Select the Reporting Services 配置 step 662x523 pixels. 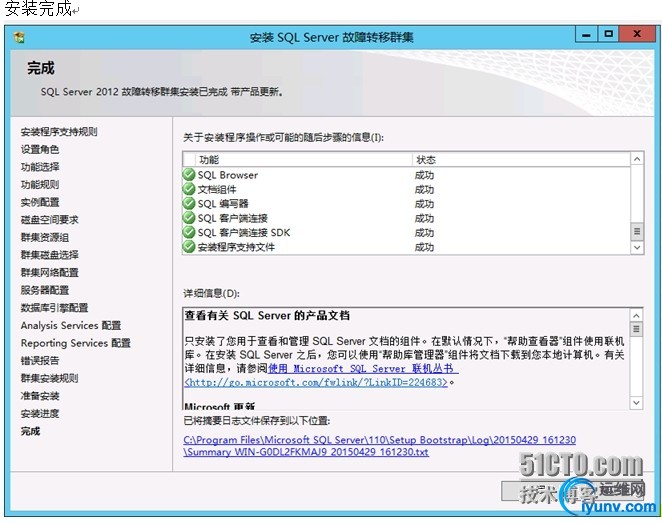tap(76, 343)
